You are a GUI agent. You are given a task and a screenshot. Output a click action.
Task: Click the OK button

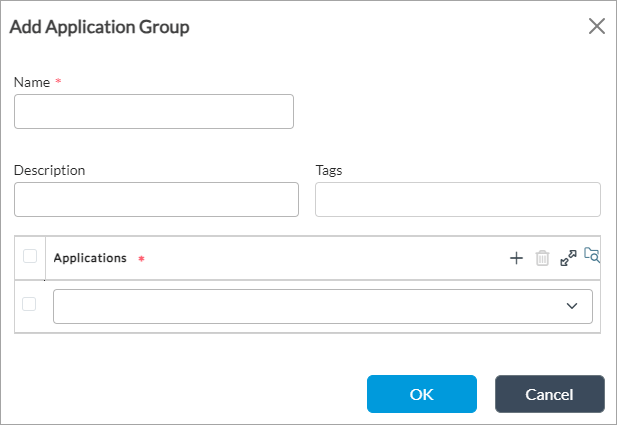(421, 394)
